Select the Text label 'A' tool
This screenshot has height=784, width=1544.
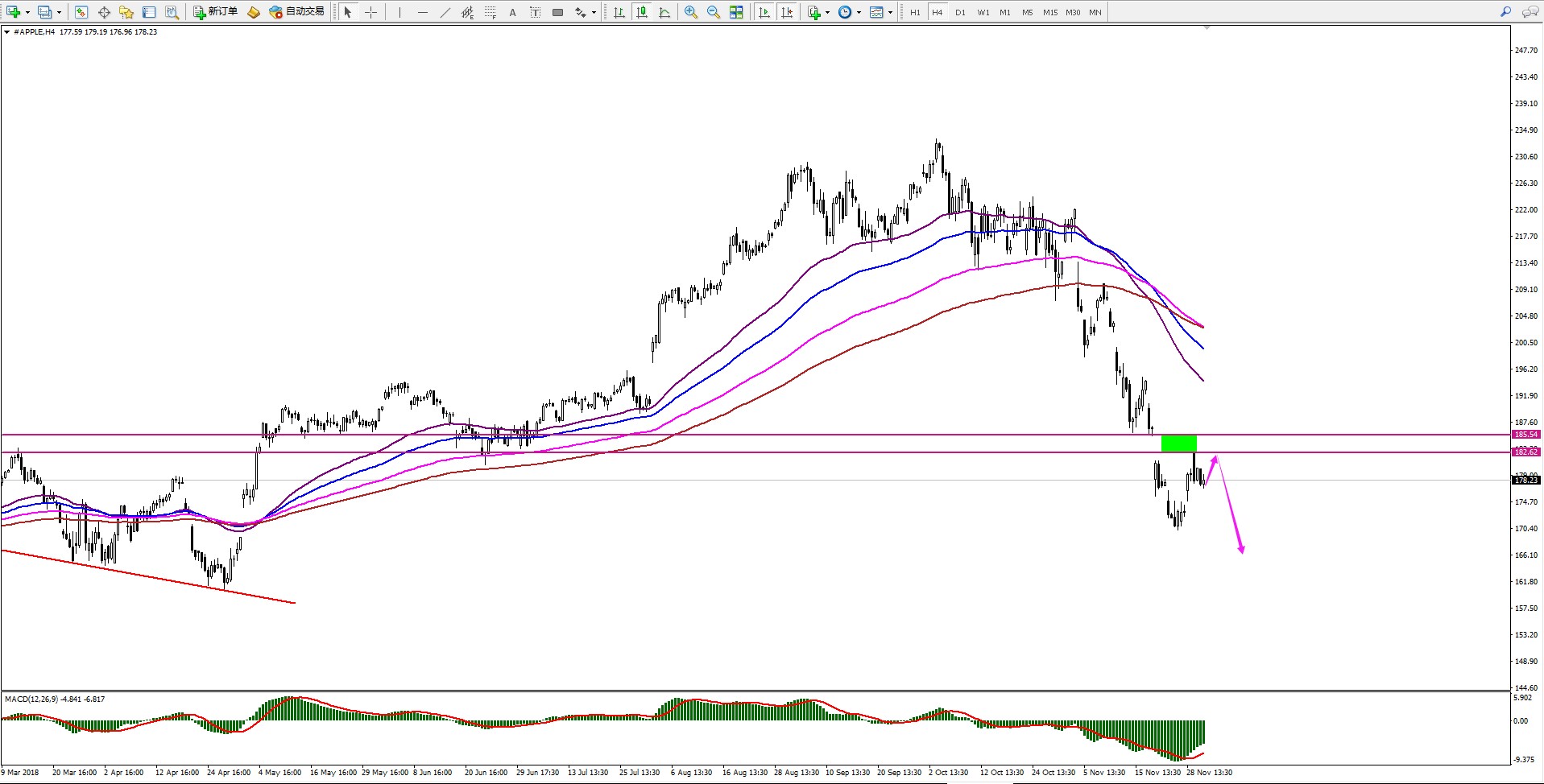(512, 12)
